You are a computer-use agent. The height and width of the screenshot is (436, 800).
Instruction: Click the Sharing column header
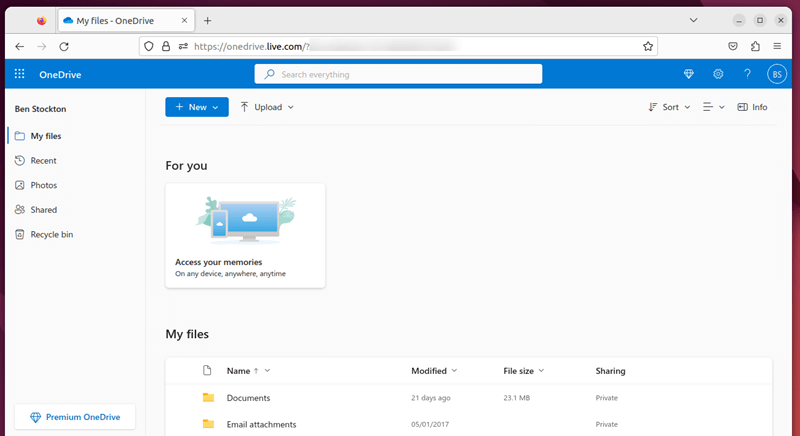coord(610,371)
